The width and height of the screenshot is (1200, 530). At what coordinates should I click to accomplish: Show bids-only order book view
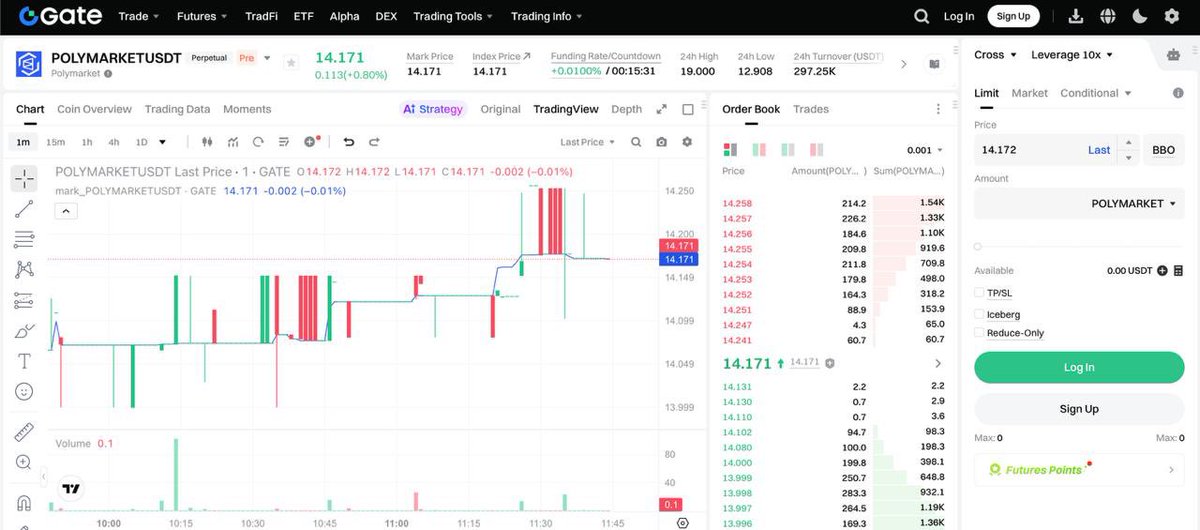[x=788, y=150]
